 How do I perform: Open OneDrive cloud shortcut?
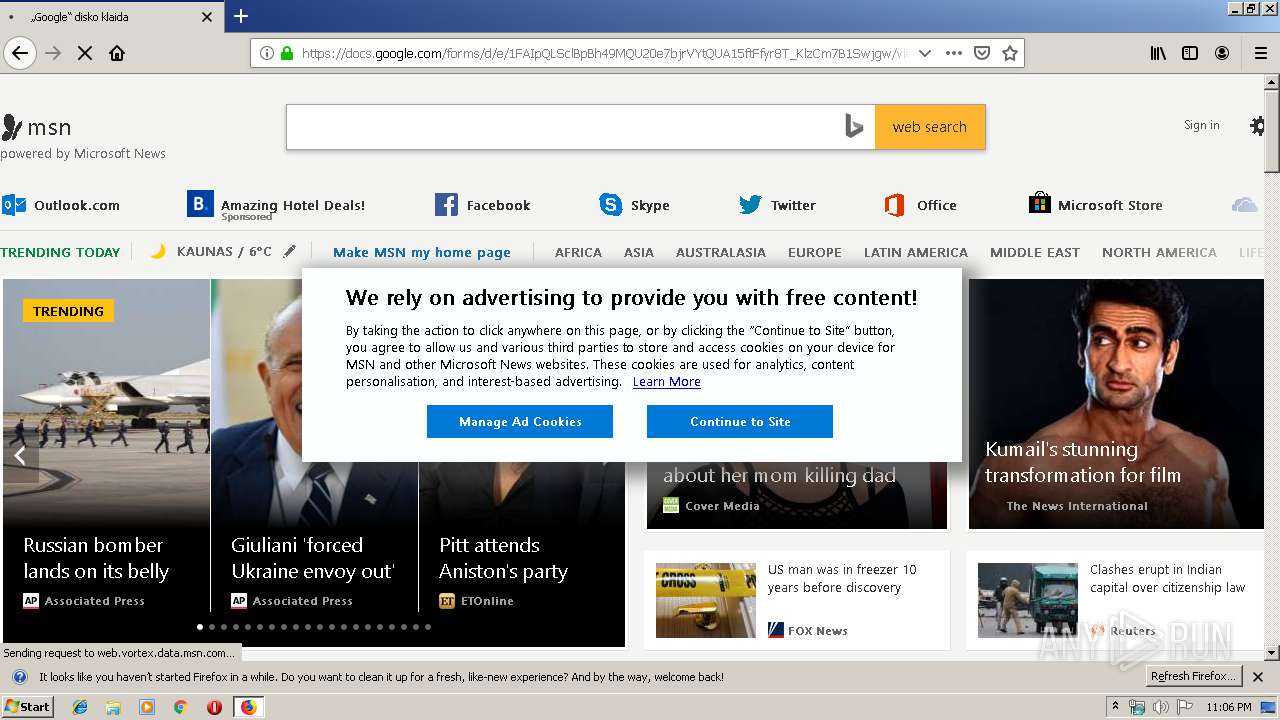[x=1244, y=205]
